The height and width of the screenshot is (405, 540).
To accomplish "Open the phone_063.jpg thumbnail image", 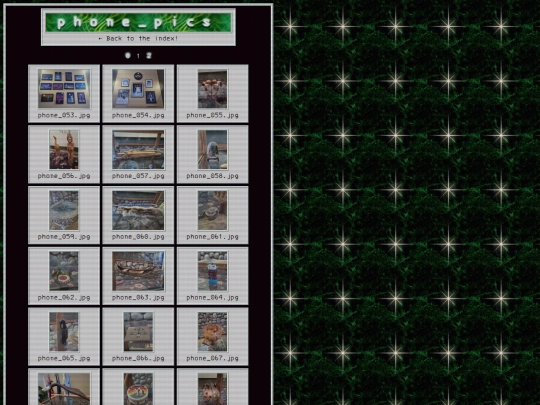I will [138, 271].
